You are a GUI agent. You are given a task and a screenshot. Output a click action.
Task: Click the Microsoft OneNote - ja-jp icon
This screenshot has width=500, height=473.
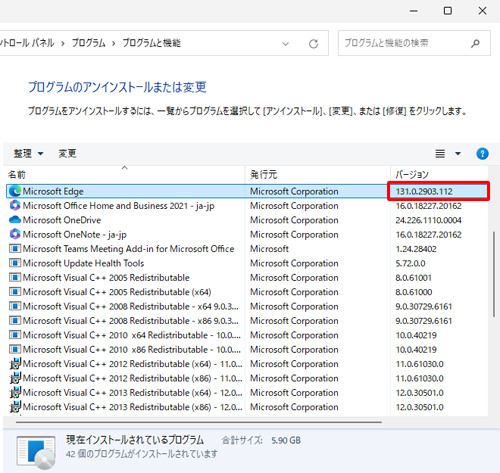pyautogui.click(x=15, y=234)
